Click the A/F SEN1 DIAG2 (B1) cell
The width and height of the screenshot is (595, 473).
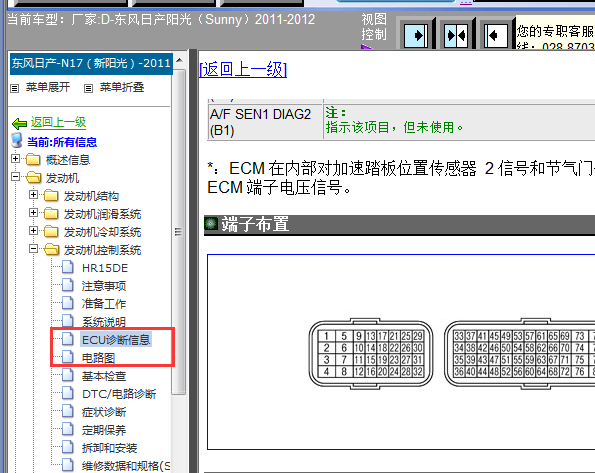click(x=265, y=122)
